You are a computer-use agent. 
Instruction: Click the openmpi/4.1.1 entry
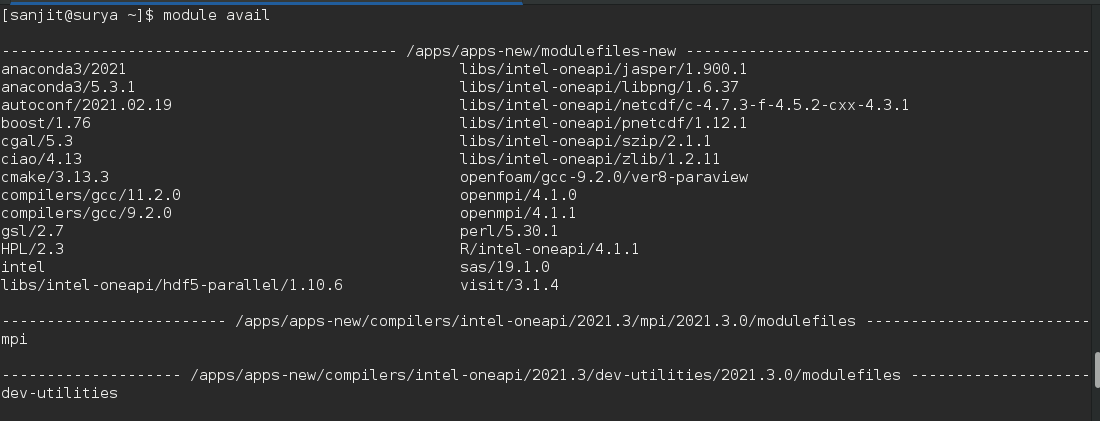518,213
